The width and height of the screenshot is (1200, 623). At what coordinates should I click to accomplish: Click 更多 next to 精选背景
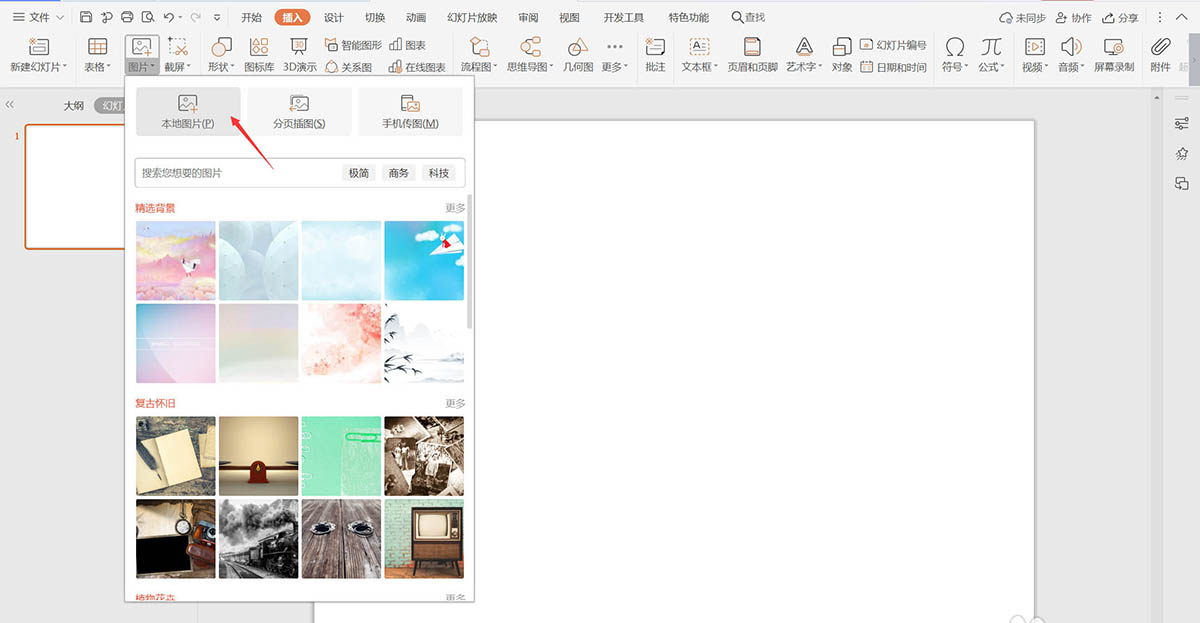pos(455,208)
